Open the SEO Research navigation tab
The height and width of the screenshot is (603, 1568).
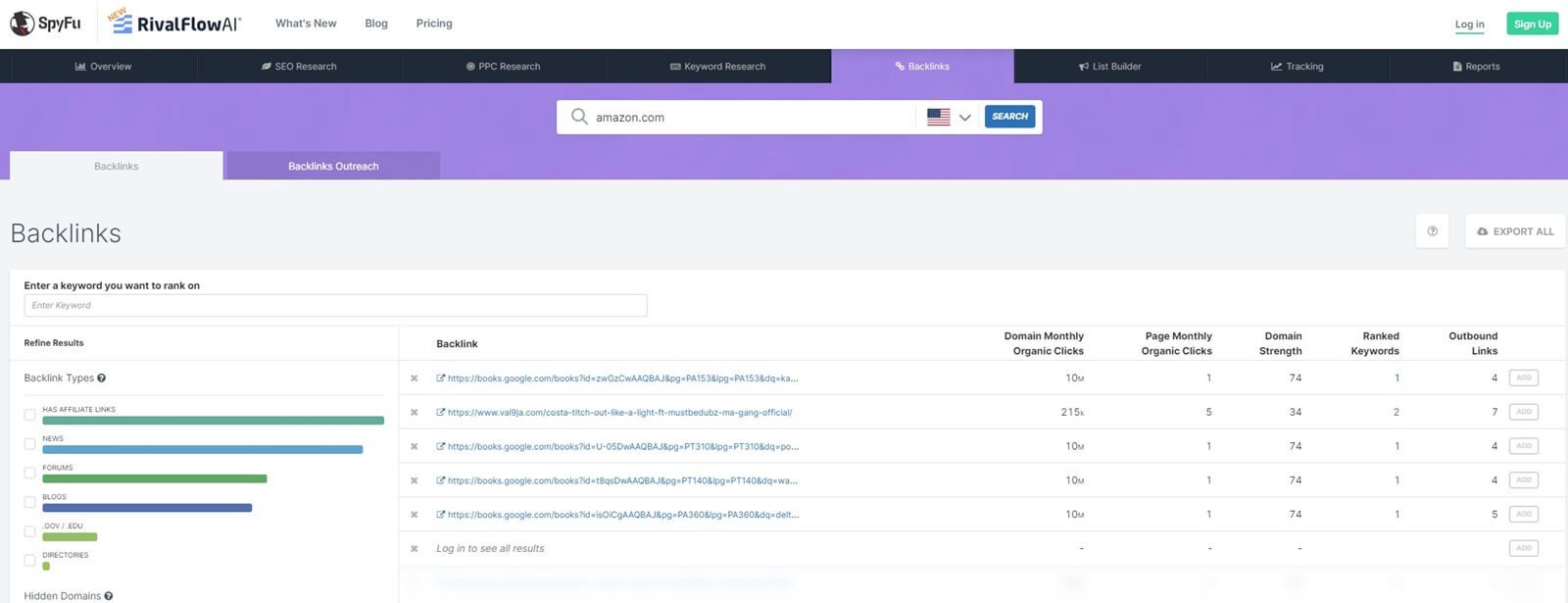tap(299, 67)
